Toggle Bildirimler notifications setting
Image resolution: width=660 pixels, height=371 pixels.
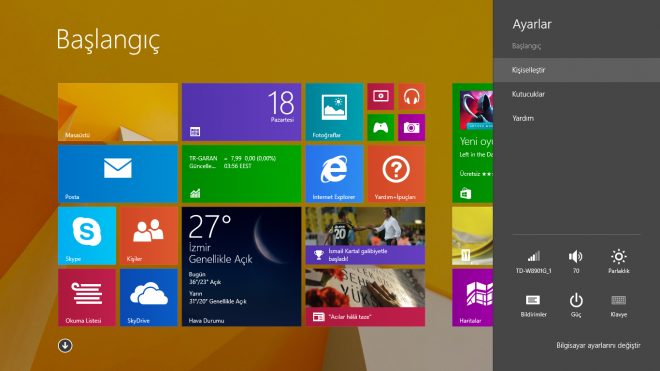coord(533,305)
